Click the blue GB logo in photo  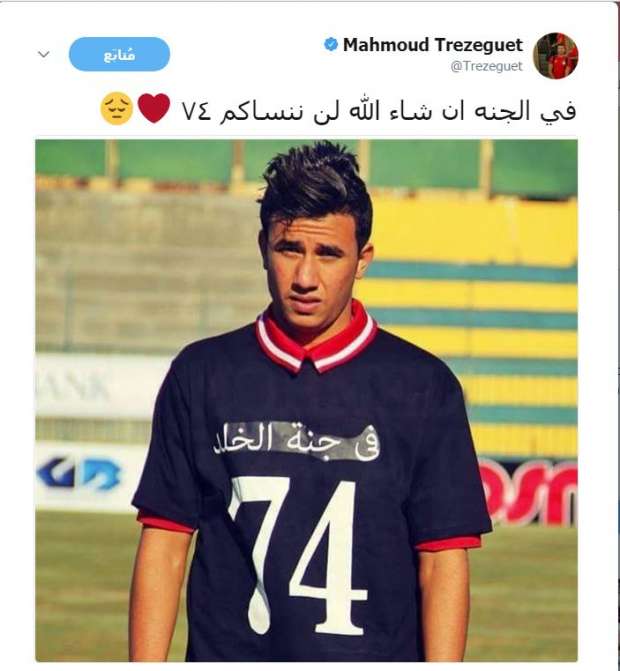80,474
